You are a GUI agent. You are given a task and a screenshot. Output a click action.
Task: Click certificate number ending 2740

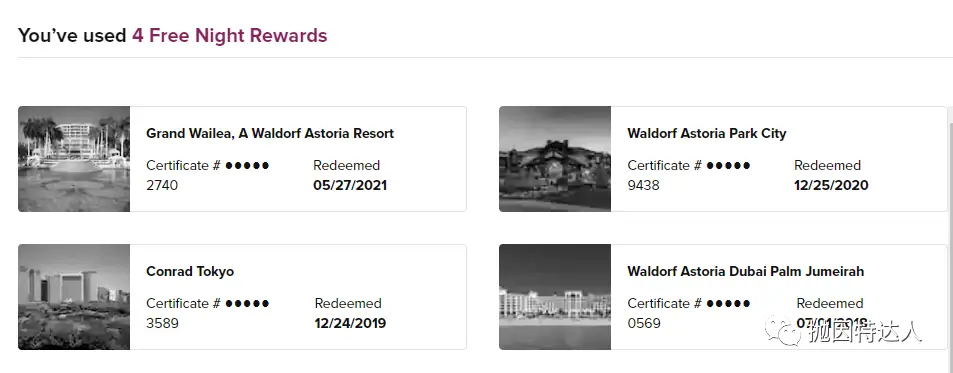(162, 185)
